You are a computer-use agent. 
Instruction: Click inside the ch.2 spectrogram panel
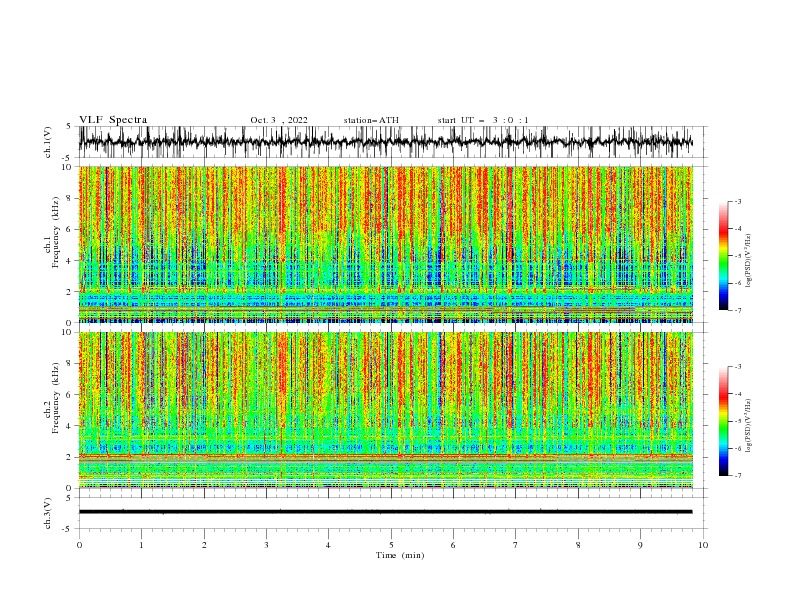tap(386, 410)
